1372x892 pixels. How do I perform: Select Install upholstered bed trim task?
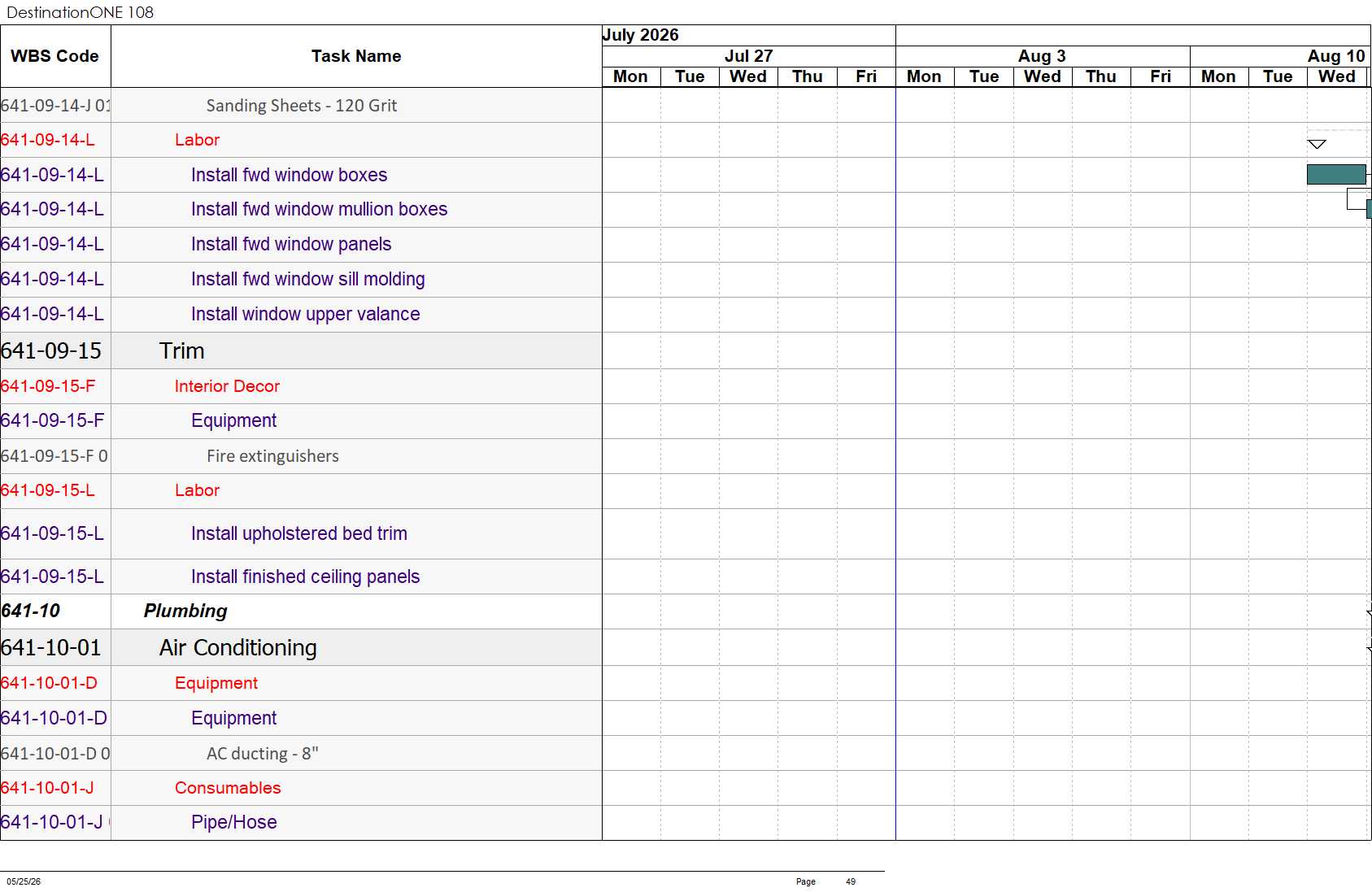tap(298, 533)
